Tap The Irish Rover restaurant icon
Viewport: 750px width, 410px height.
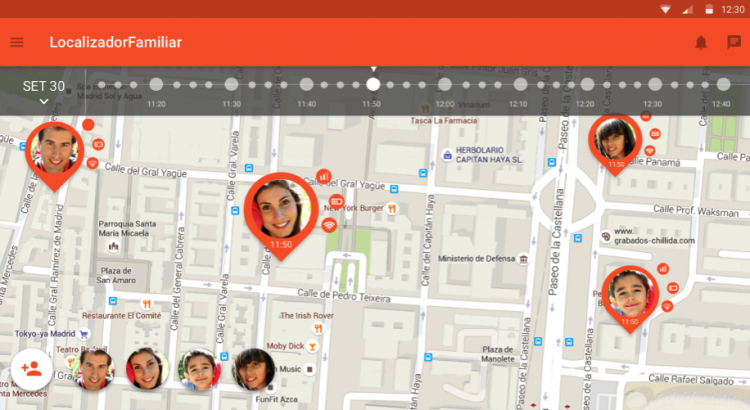coord(318,328)
